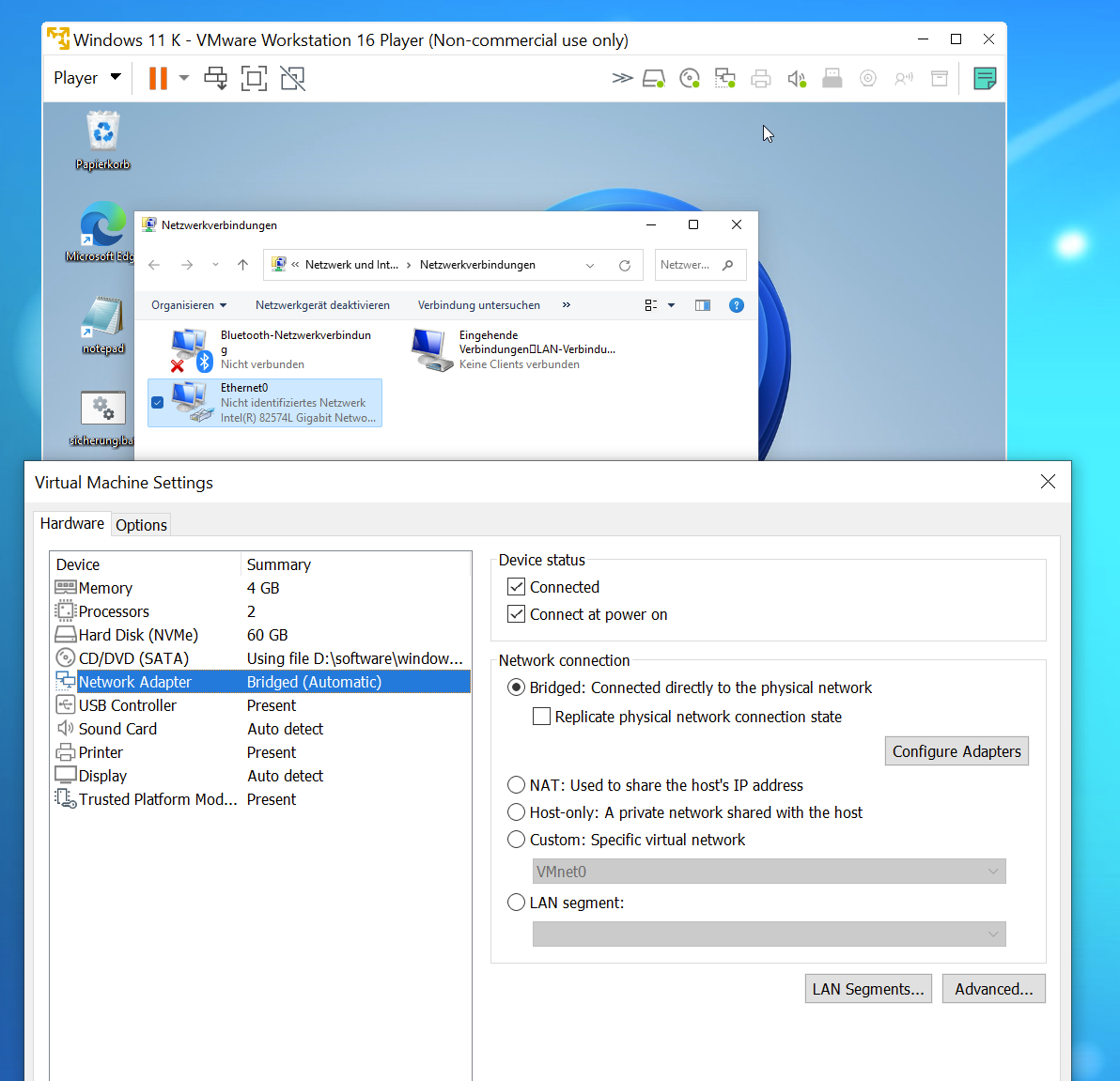Open the LAN segment dropdown
Viewport: 1120px width, 1081px height.
(770, 934)
